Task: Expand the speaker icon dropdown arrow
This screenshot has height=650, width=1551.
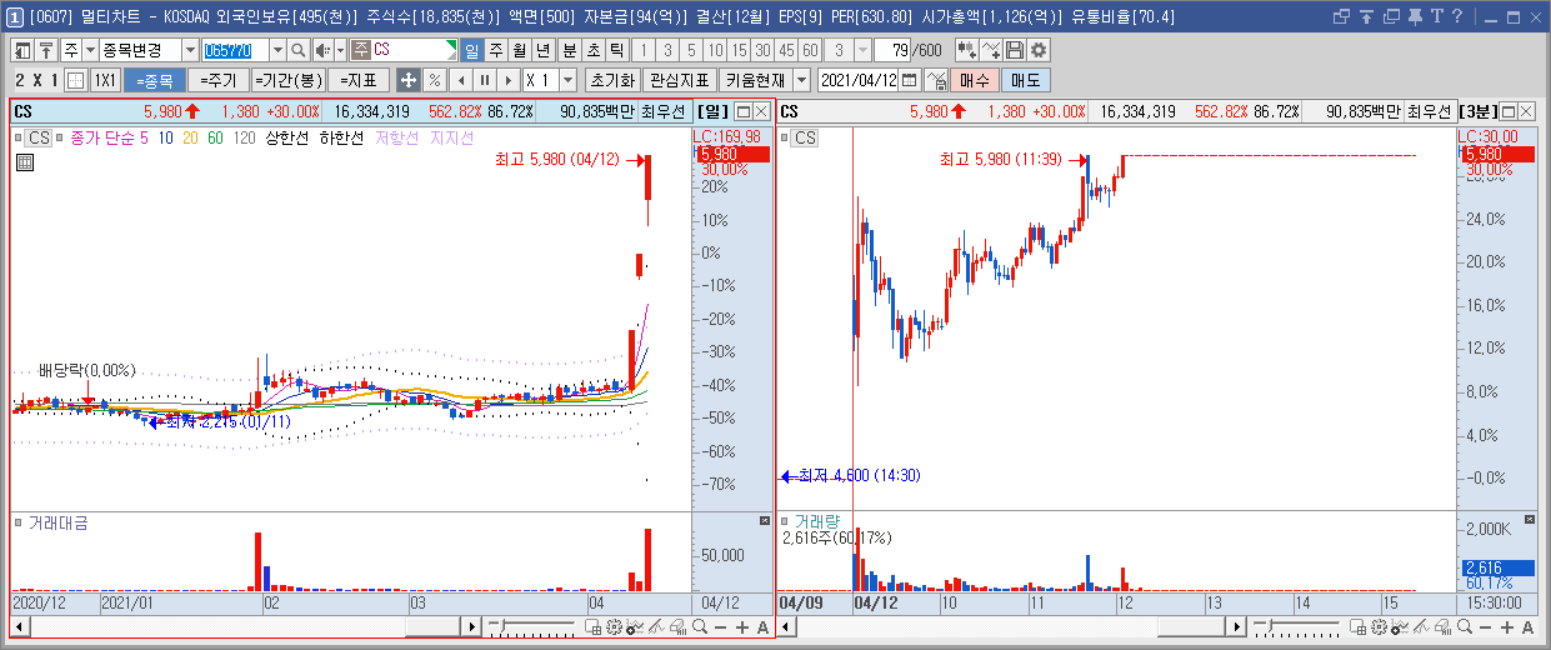Action: (340, 51)
